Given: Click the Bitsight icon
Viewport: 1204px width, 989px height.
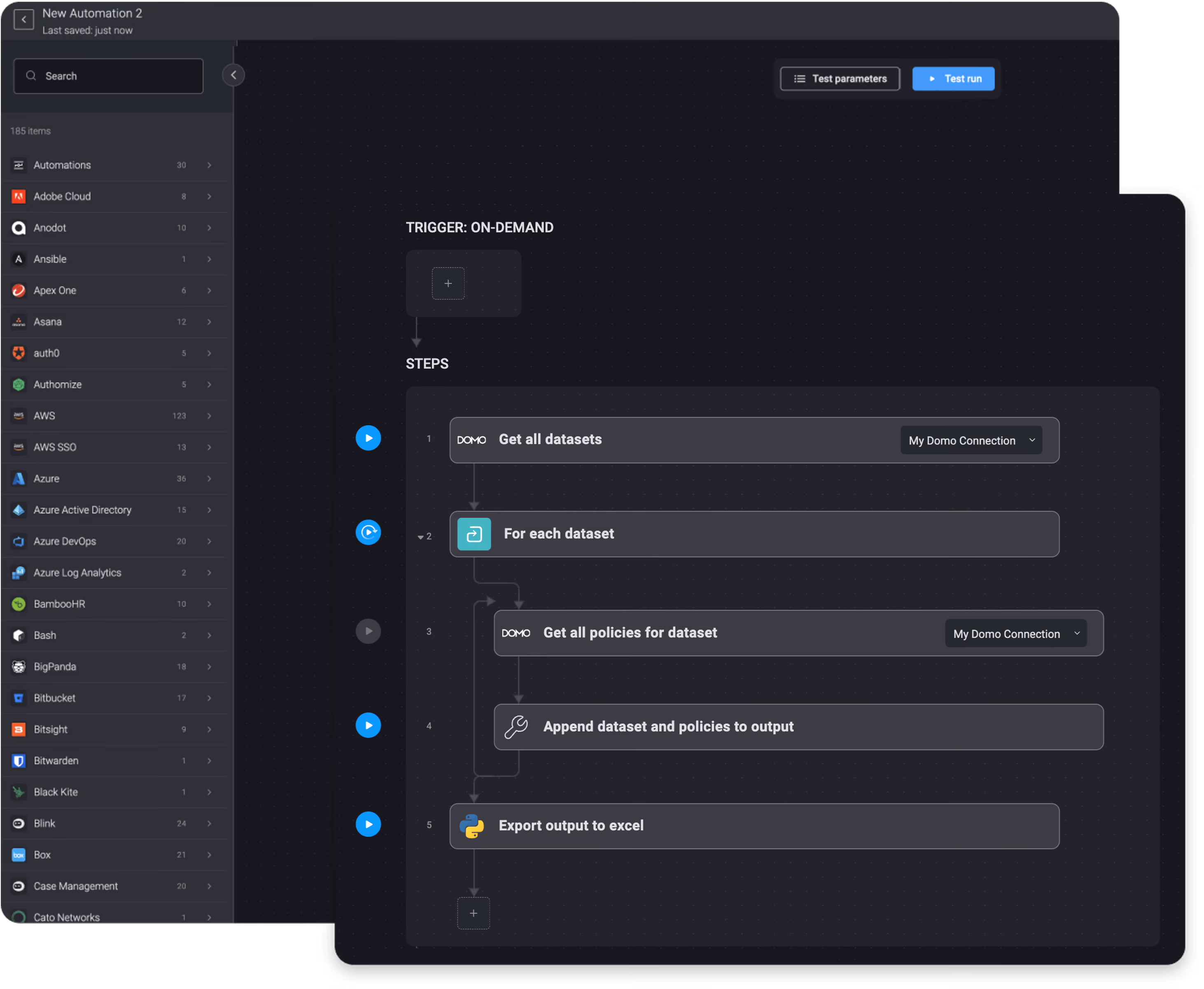Looking at the screenshot, I should [19, 729].
